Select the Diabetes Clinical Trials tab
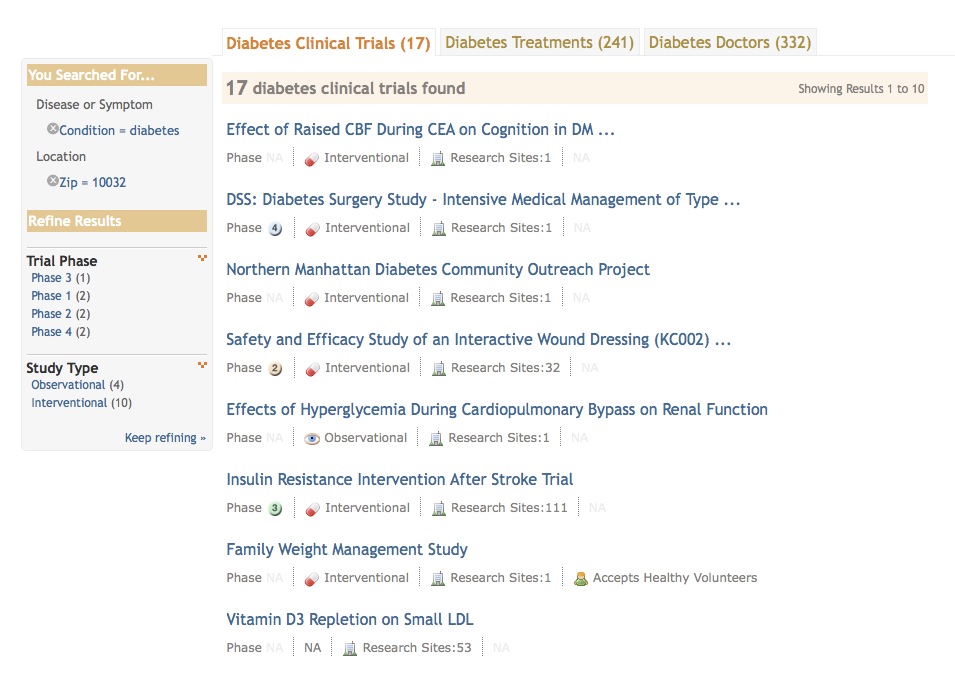Image resolution: width=955 pixels, height=676 pixels. (x=328, y=44)
